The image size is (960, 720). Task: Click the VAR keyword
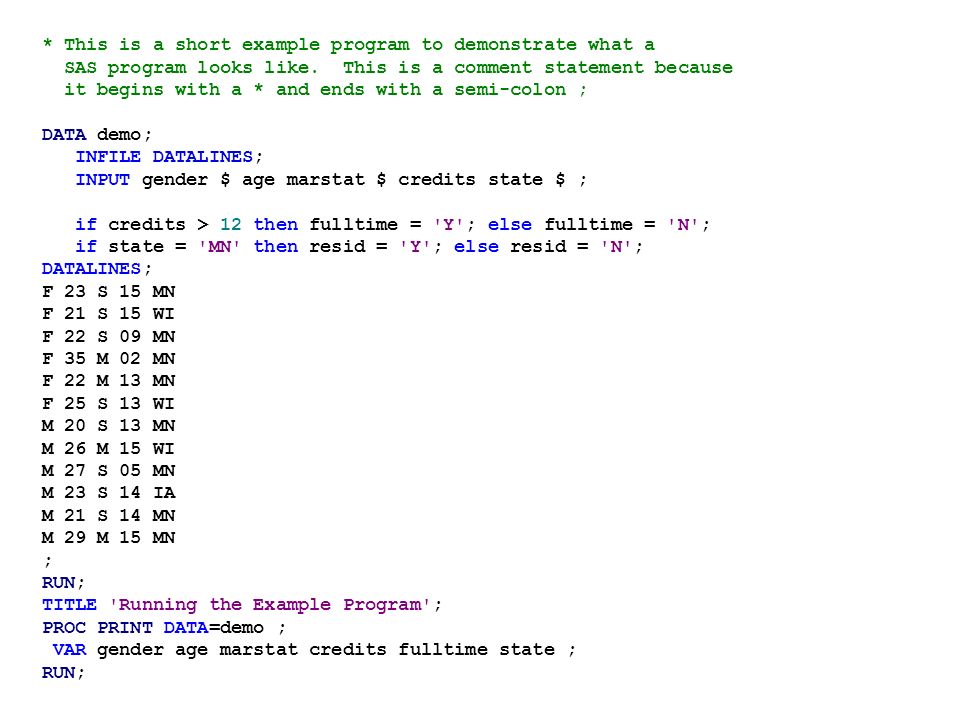click(69, 650)
